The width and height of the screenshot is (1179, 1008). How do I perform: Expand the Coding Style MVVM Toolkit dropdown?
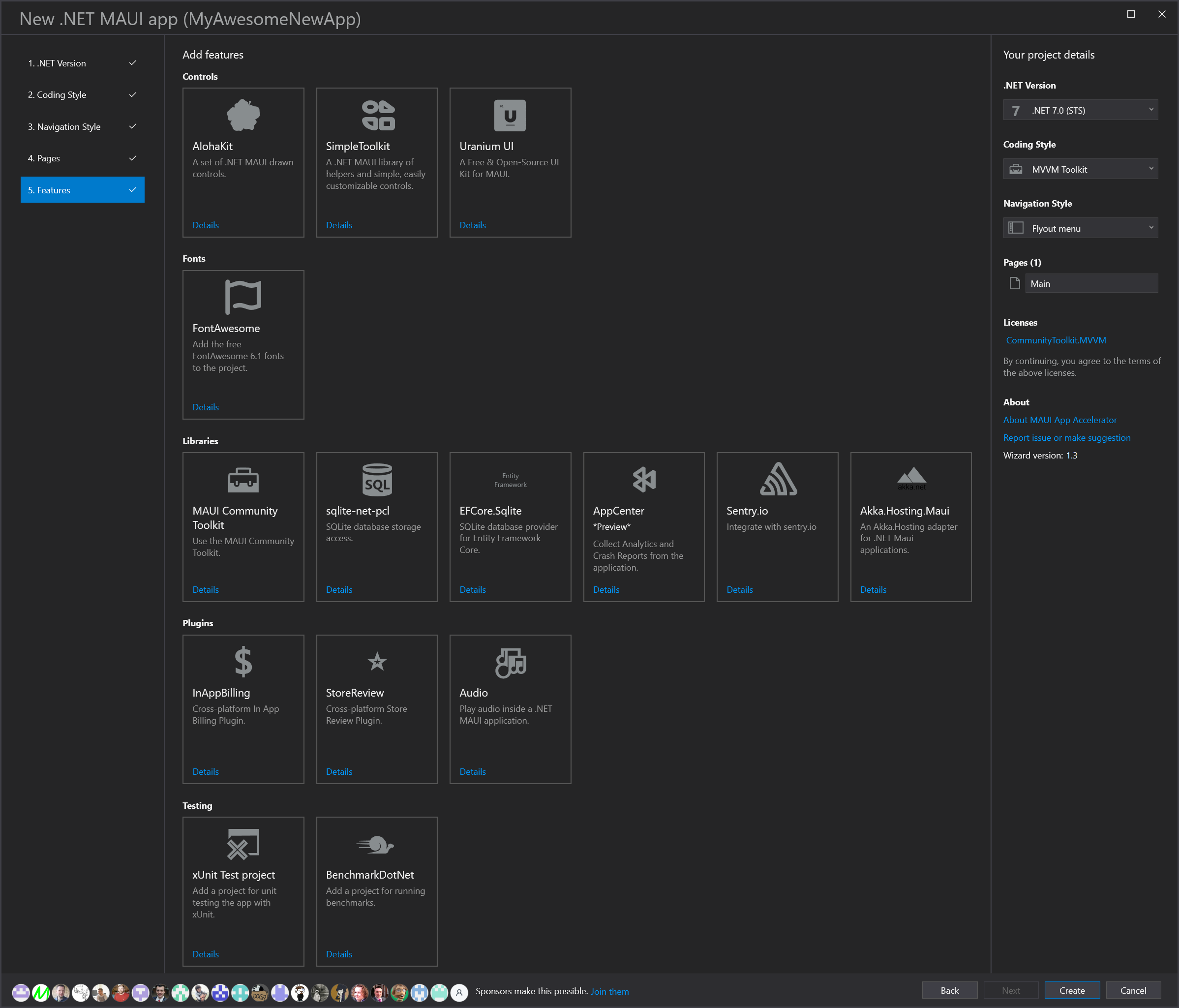[1080, 169]
